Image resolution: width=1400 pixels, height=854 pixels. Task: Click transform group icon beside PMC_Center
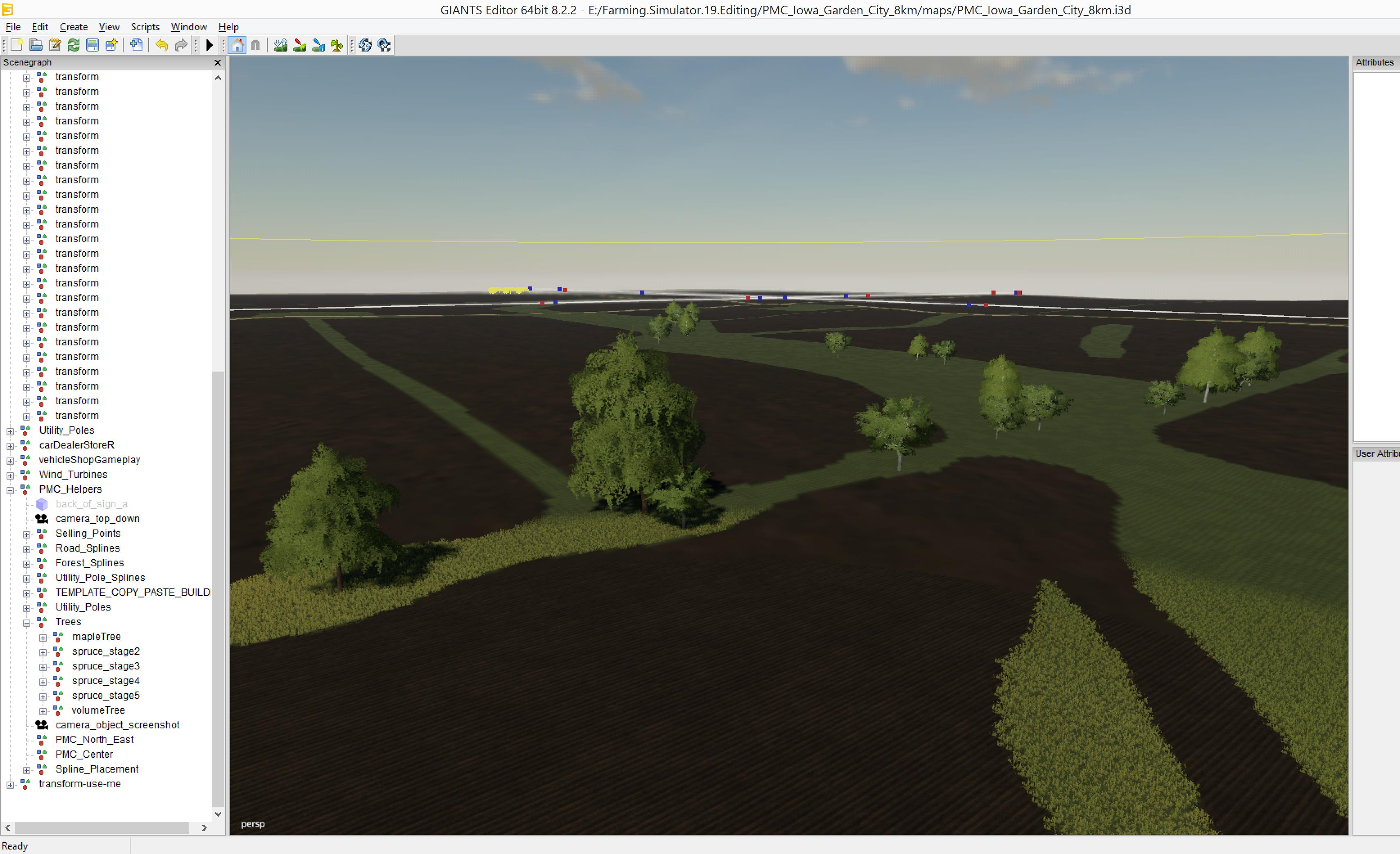click(x=42, y=755)
